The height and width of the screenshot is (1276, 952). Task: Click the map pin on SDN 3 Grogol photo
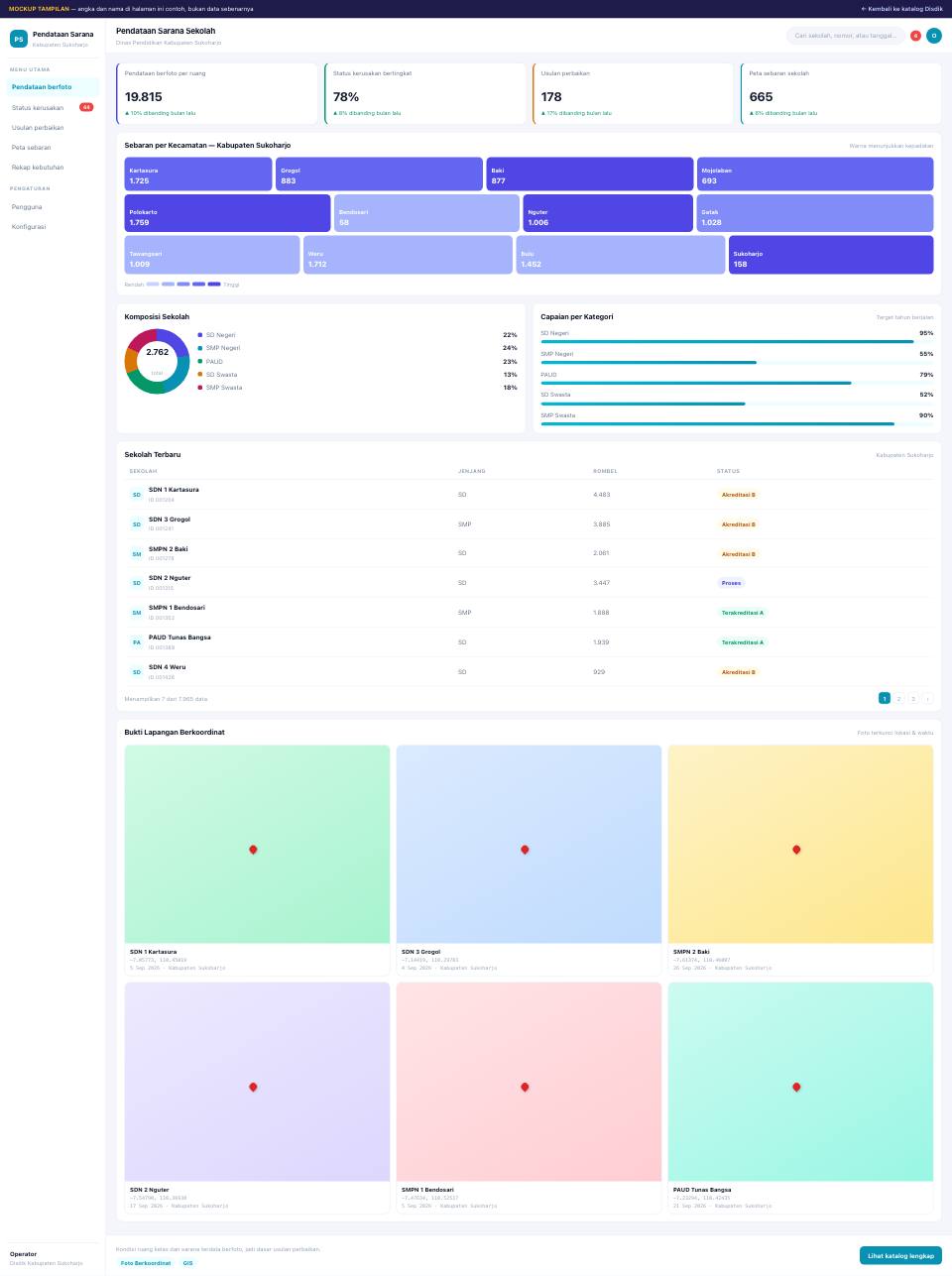[525, 850]
